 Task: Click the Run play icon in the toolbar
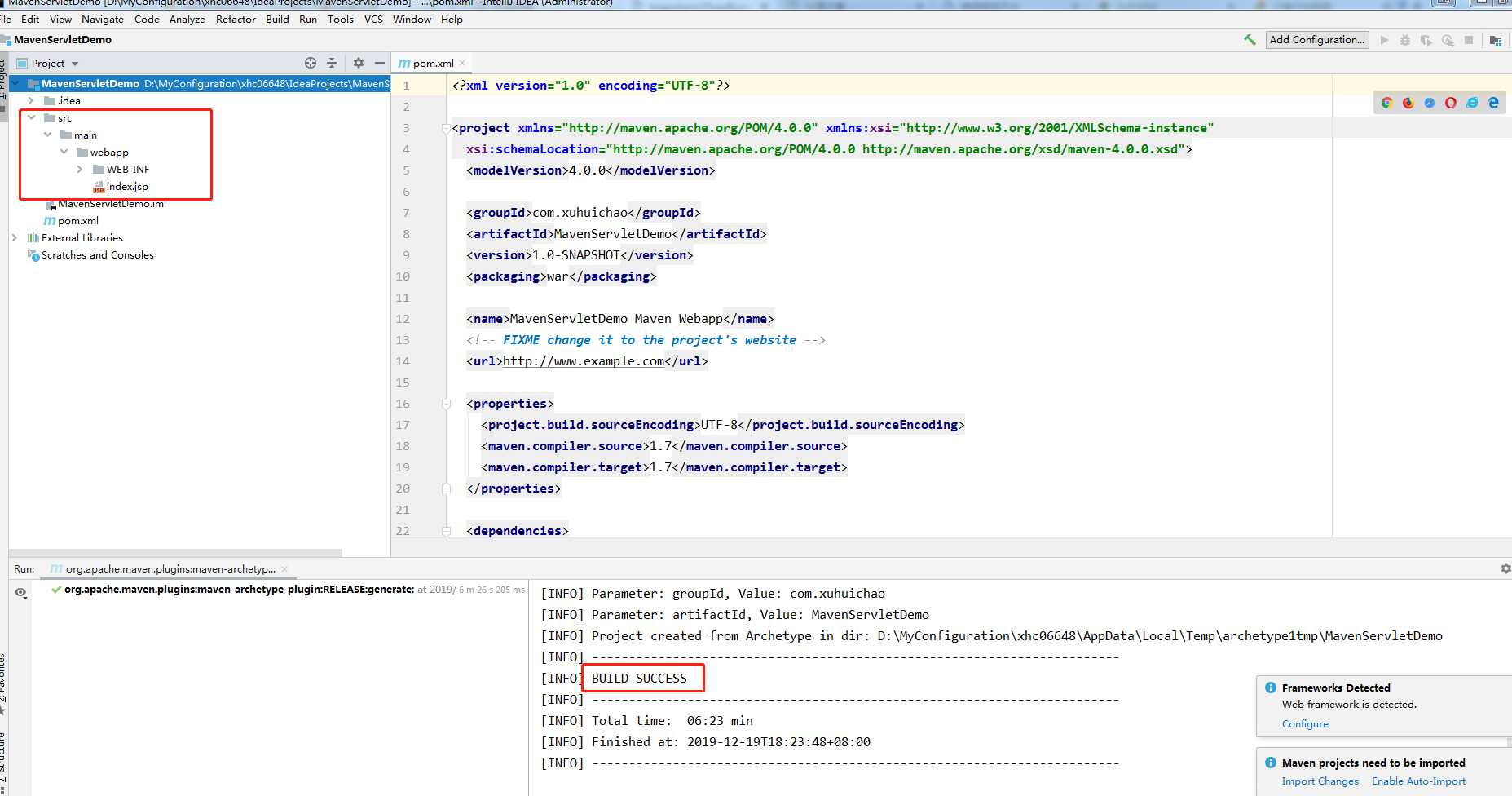(x=1384, y=40)
